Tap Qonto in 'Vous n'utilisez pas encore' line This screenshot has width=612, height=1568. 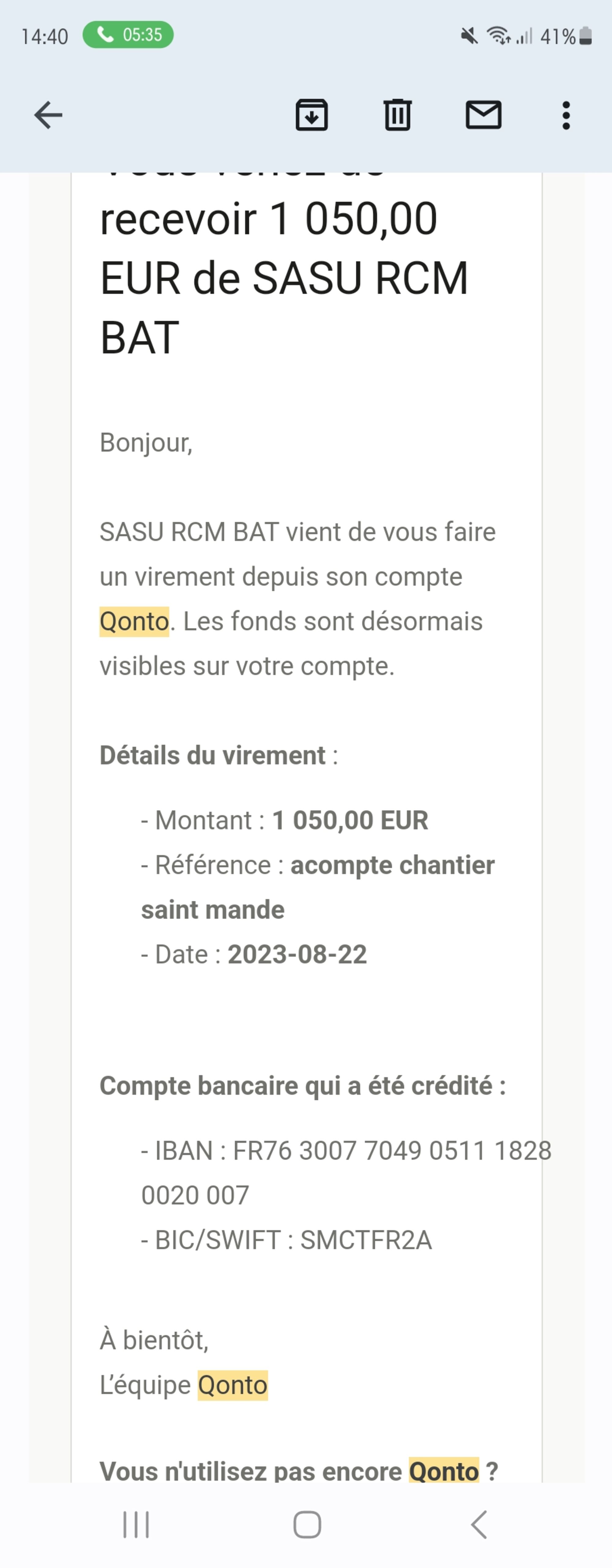(x=444, y=1471)
